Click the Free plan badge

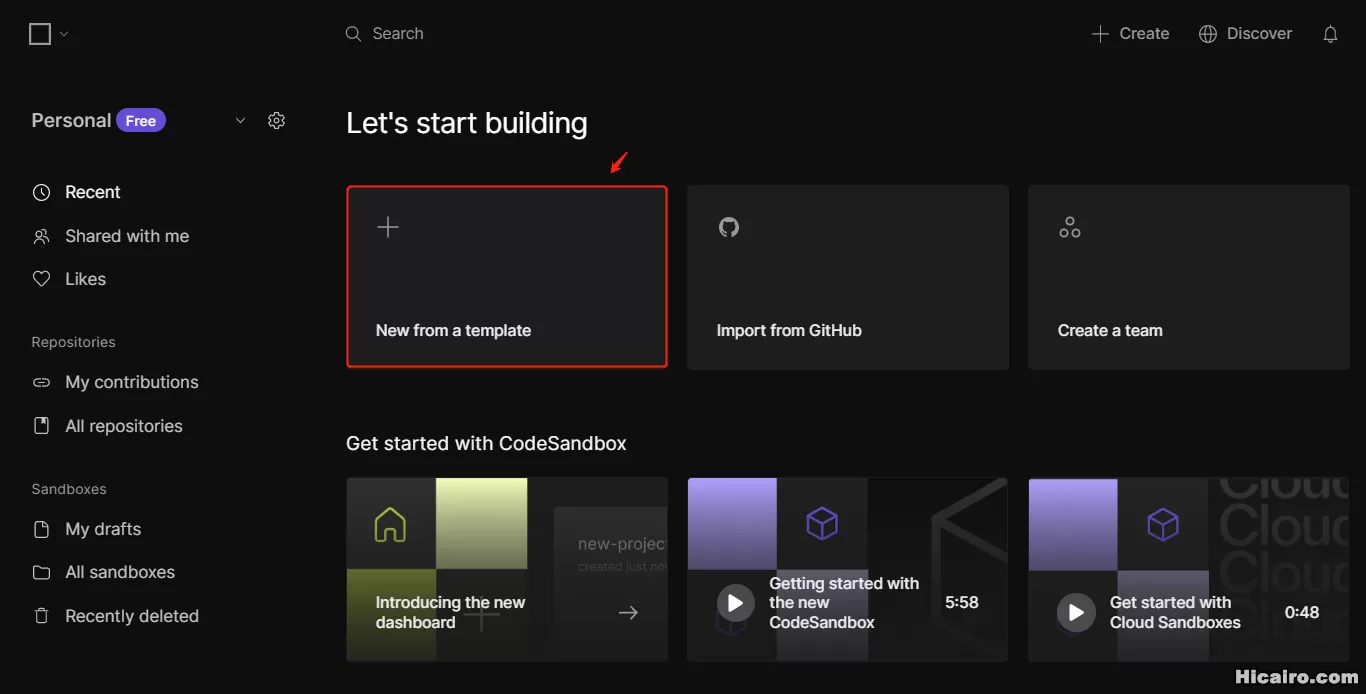click(141, 121)
